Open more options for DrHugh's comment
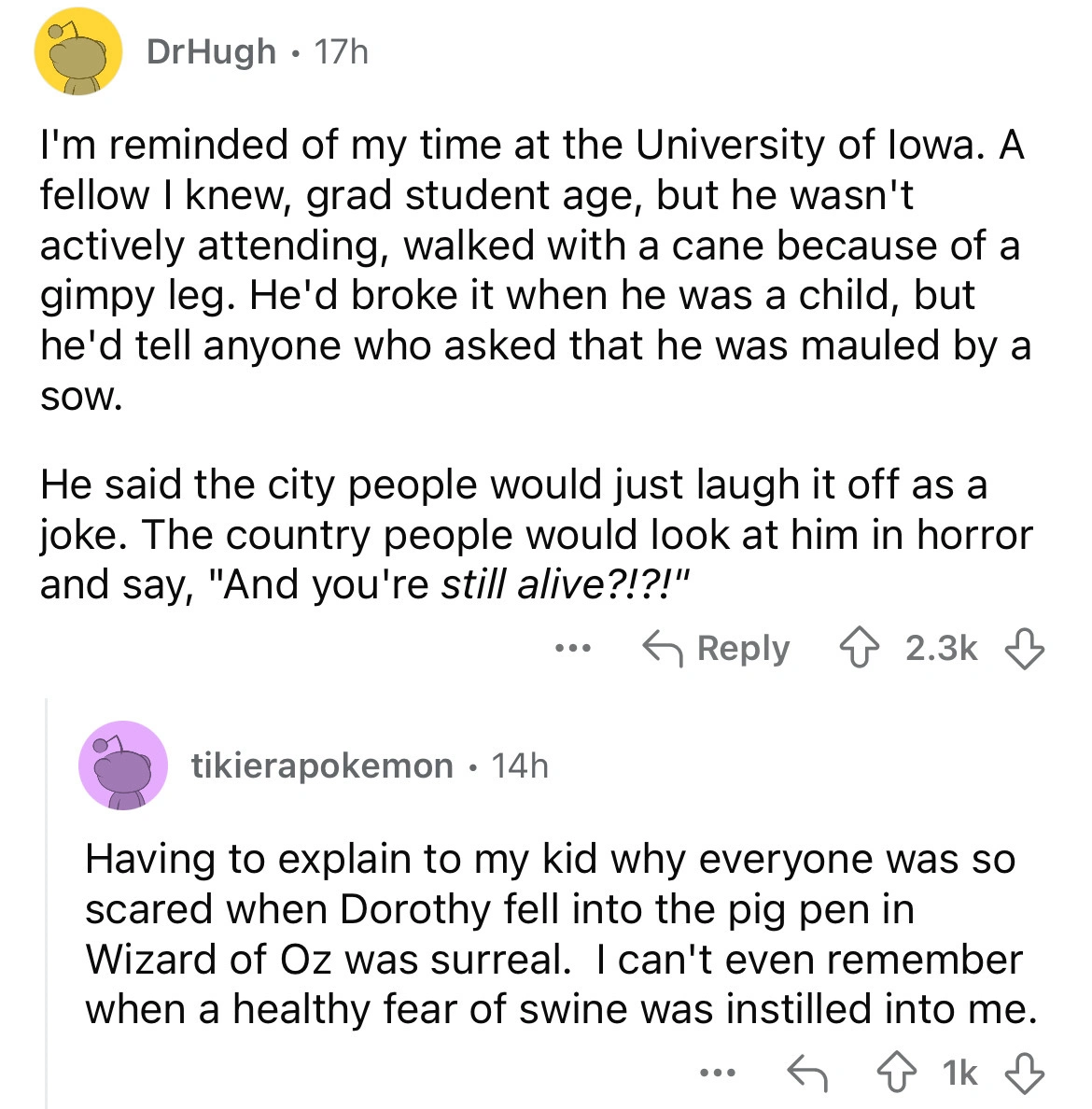 click(572, 648)
